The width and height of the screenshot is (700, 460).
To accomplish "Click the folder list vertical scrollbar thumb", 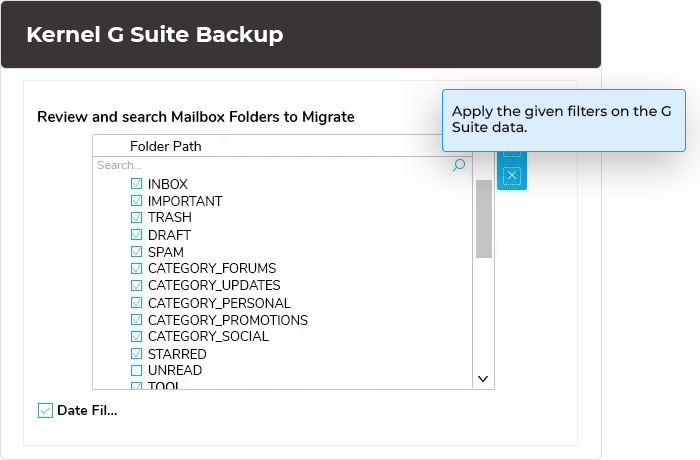I will [x=484, y=219].
